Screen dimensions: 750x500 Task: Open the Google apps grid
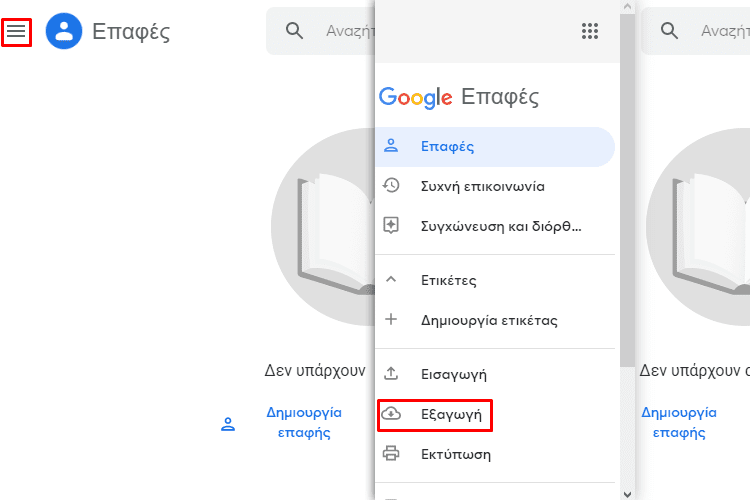click(x=590, y=31)
